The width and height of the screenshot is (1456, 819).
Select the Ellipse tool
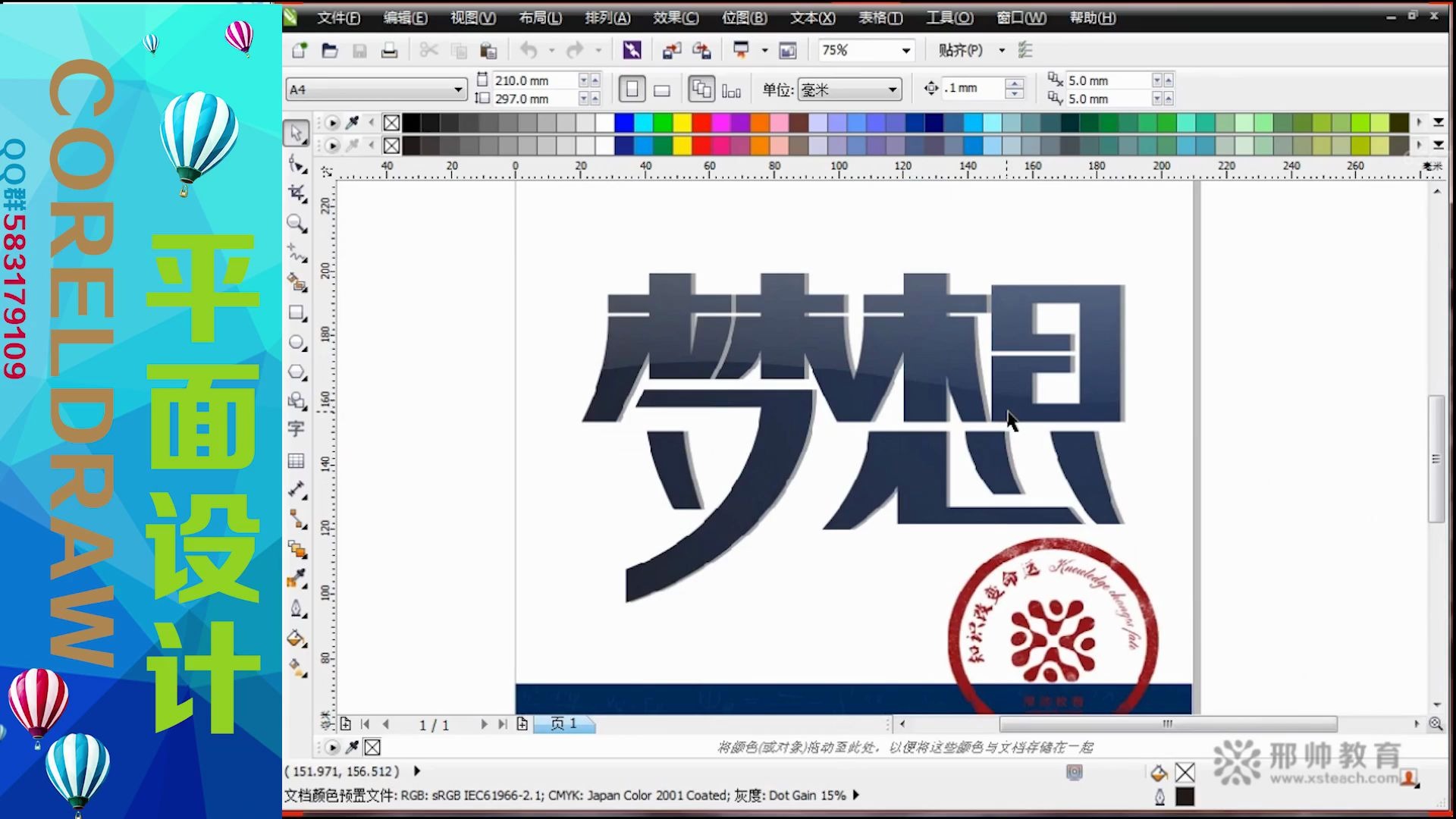297,342
